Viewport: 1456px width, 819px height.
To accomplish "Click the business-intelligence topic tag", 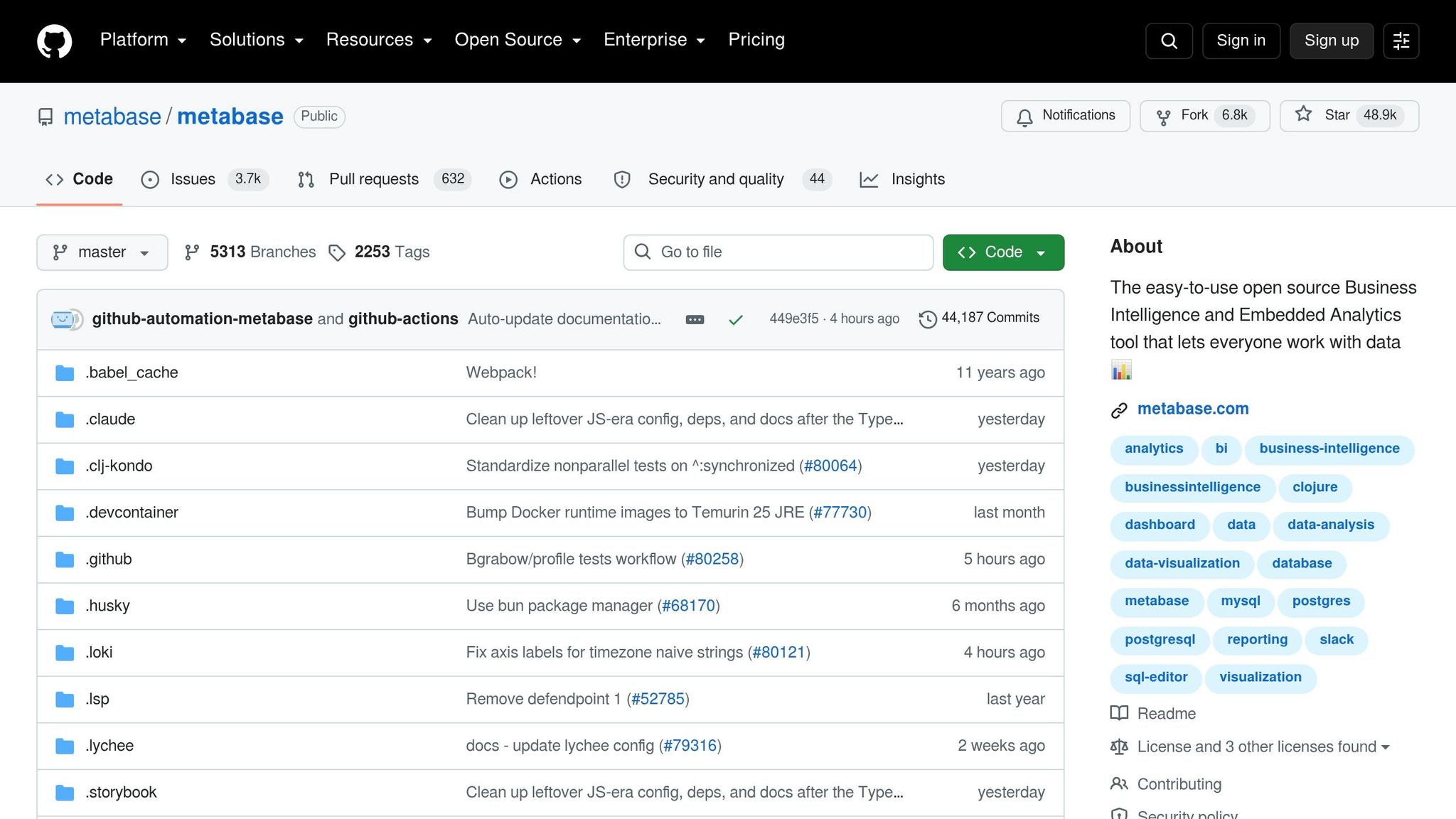I will pyautogui.click(x=1329, y=449).
